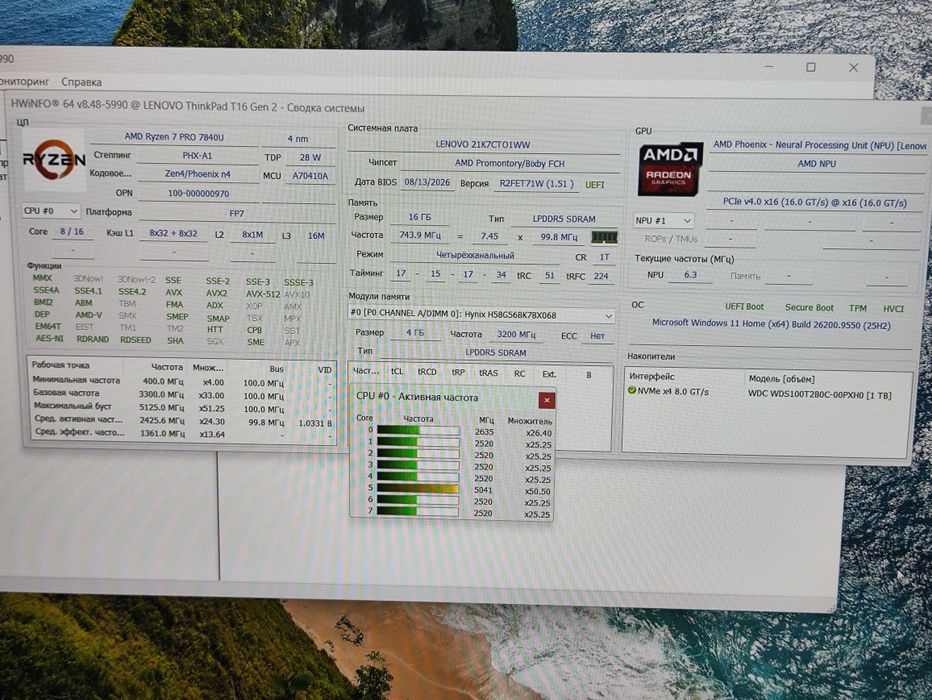Screen dimensions: 932x700
Task: Click the Core 7 frequency bar
Action: (418, 512)
